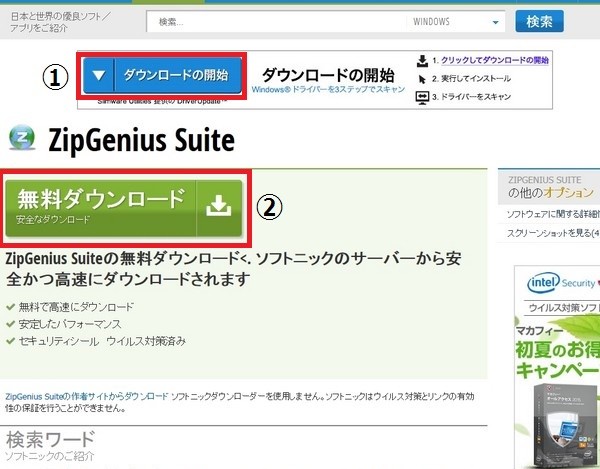Click the Intel Security logo in ad

(561, 283)
